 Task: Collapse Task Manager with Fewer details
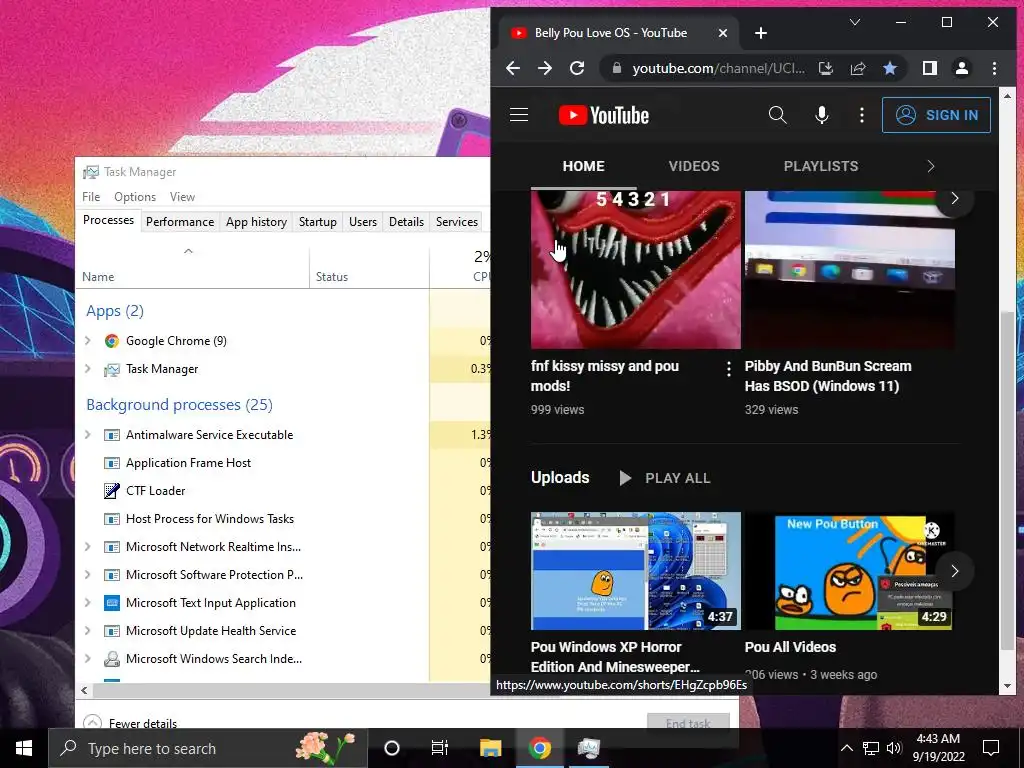(131, 722)
